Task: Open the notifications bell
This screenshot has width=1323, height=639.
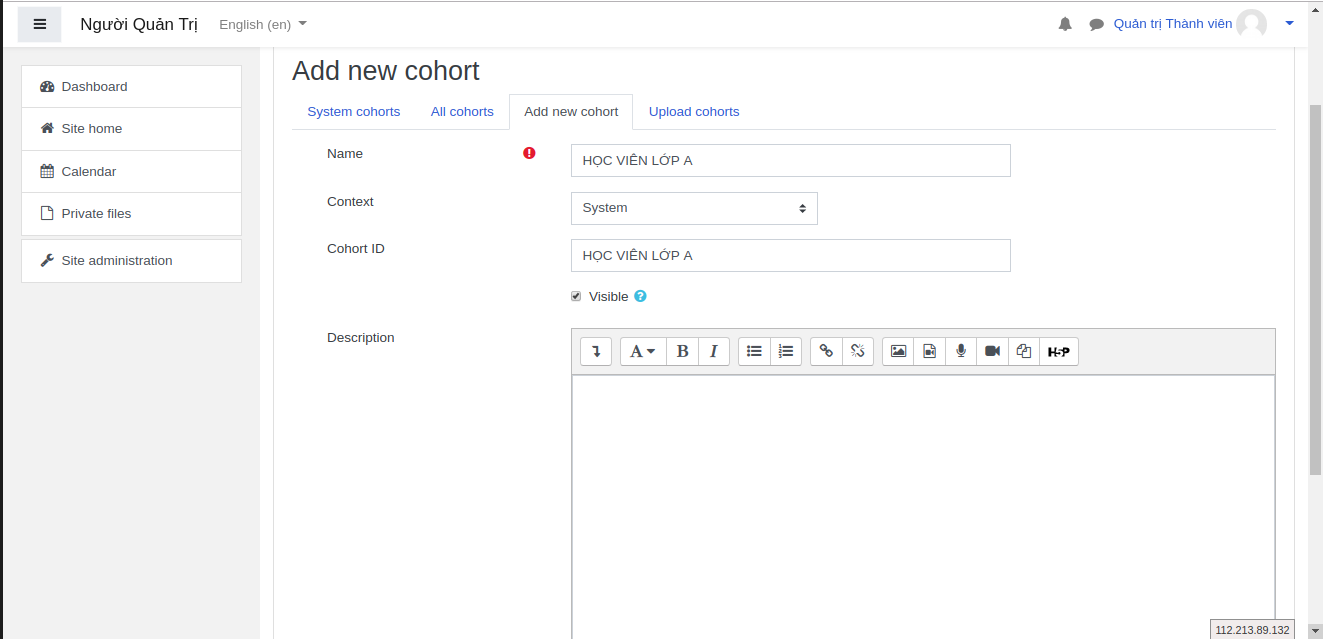Action: click(x=1064, y=23)
